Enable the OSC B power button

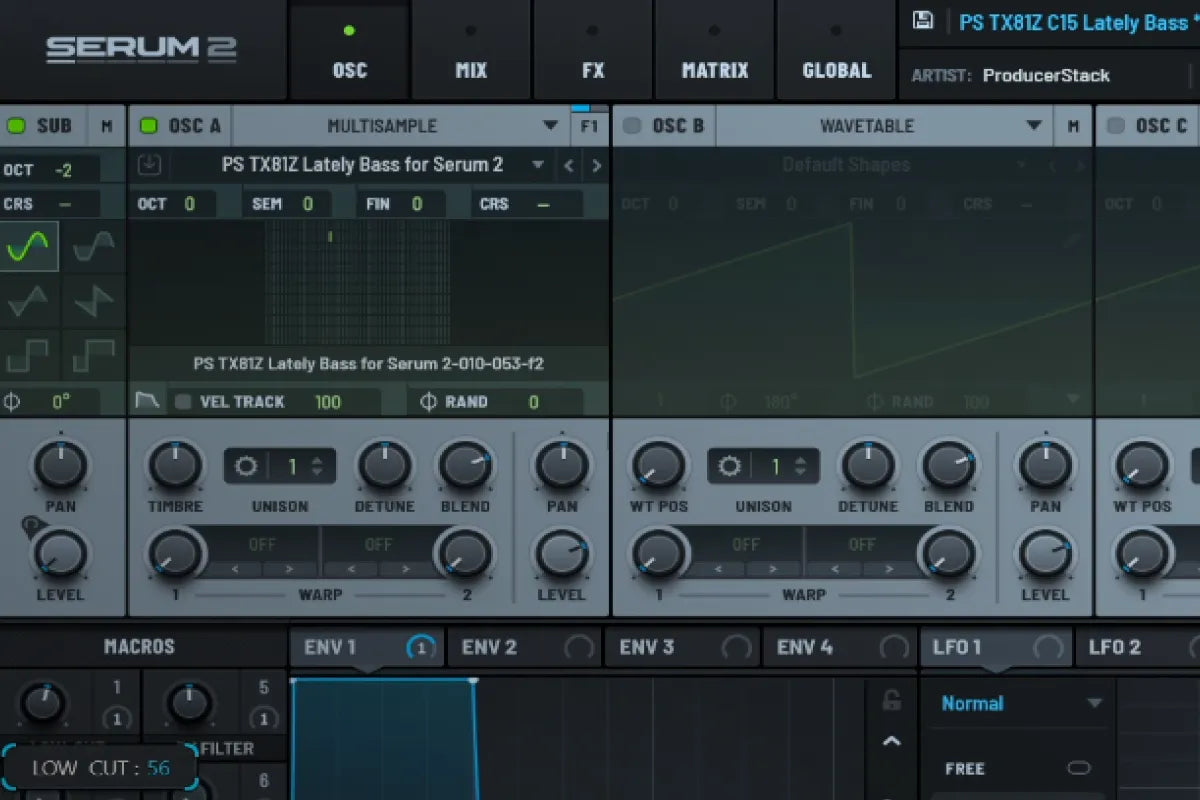point(632,126)
